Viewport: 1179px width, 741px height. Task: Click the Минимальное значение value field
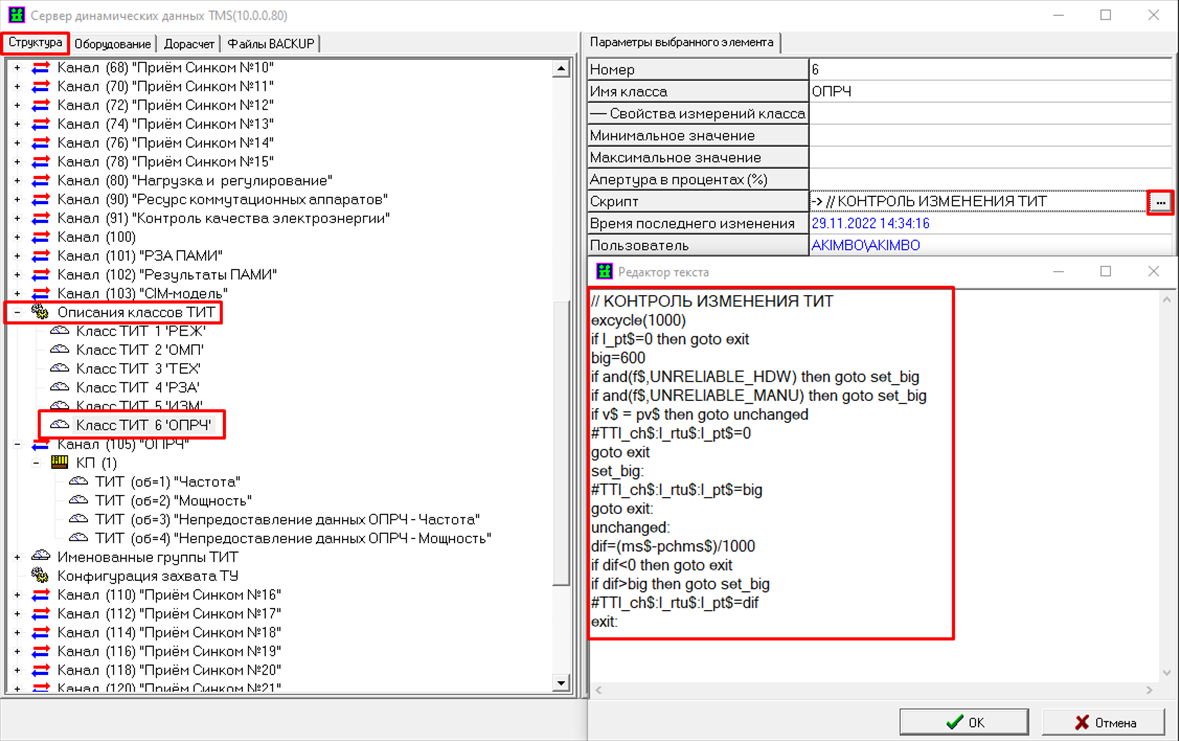pos(988,136)
